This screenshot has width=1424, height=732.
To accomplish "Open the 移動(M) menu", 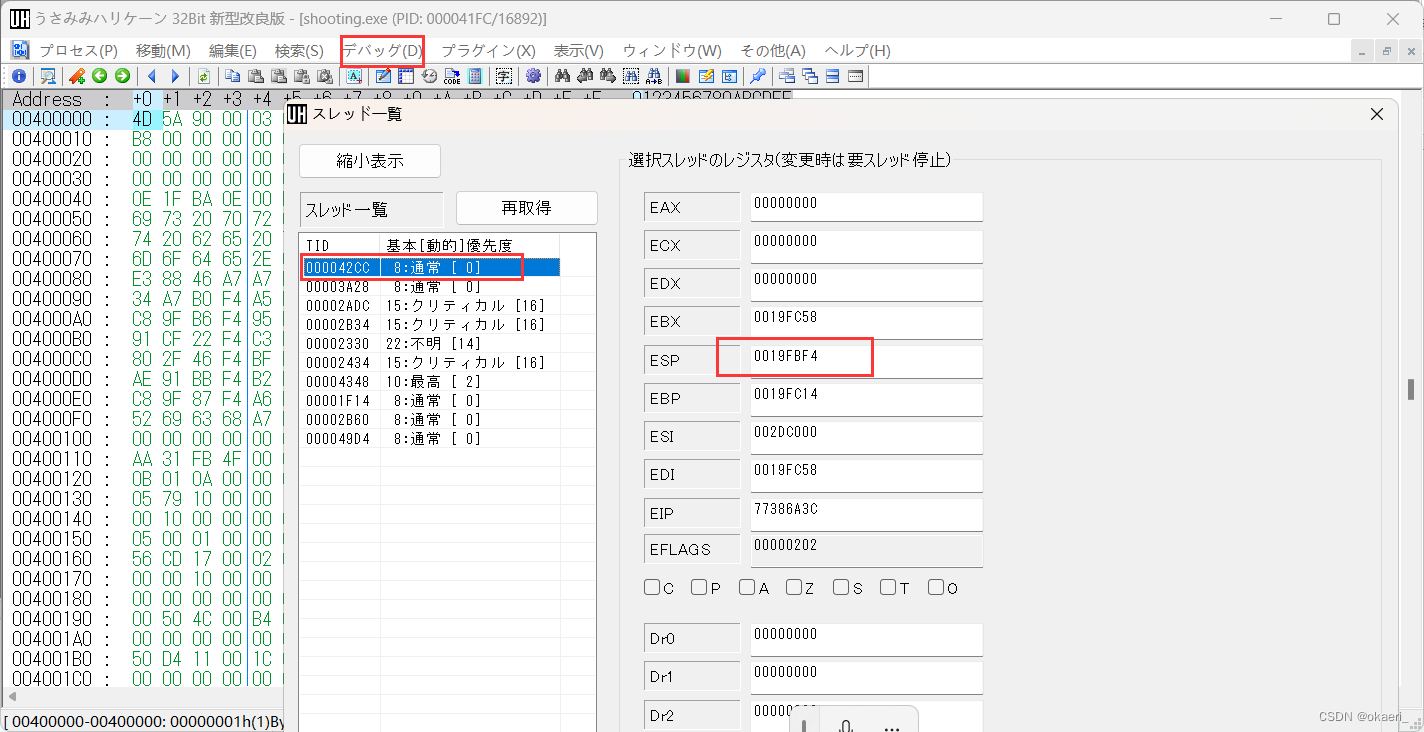I will [x=163, y=50].
